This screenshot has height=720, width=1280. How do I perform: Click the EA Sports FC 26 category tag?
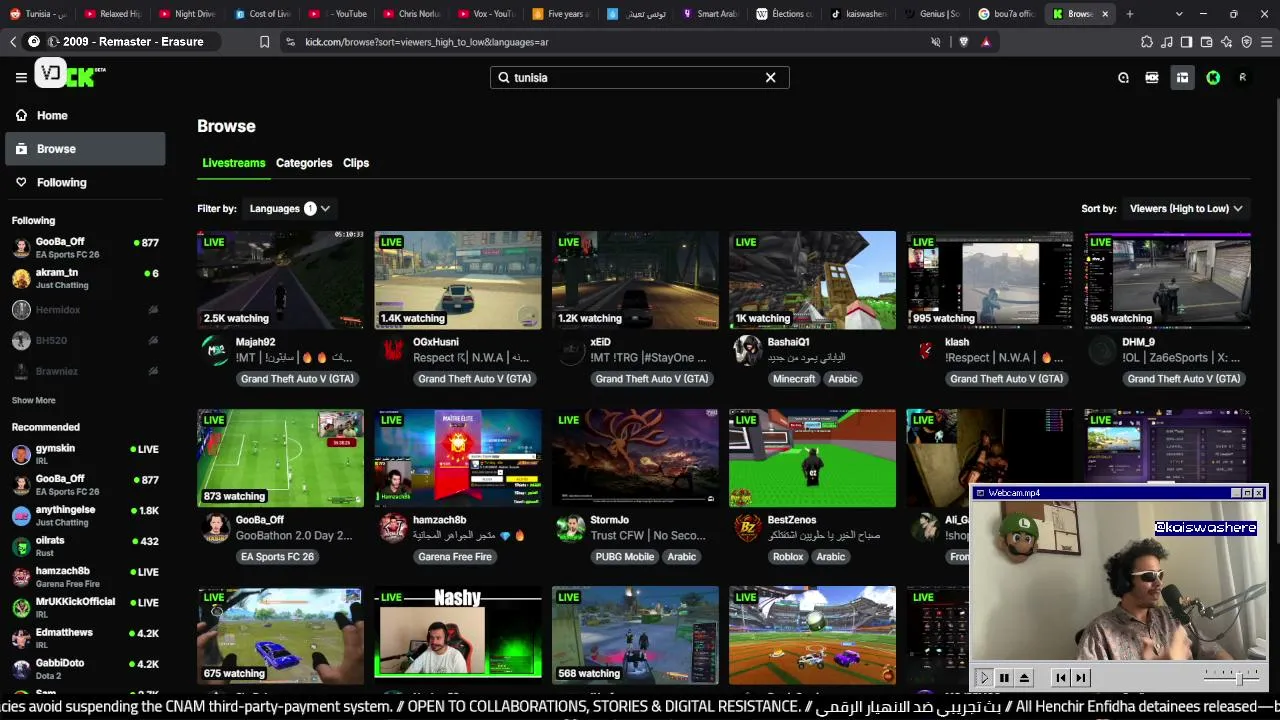(x=278, y=557)
